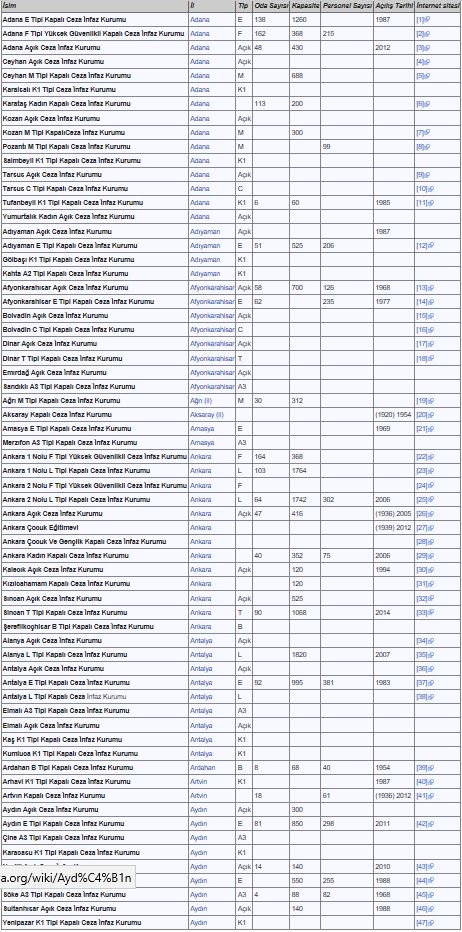The image size is (462, 932).
Task: Select the capacity value 1820 in Alanya L Tipi row
Action: coord(298,654)
